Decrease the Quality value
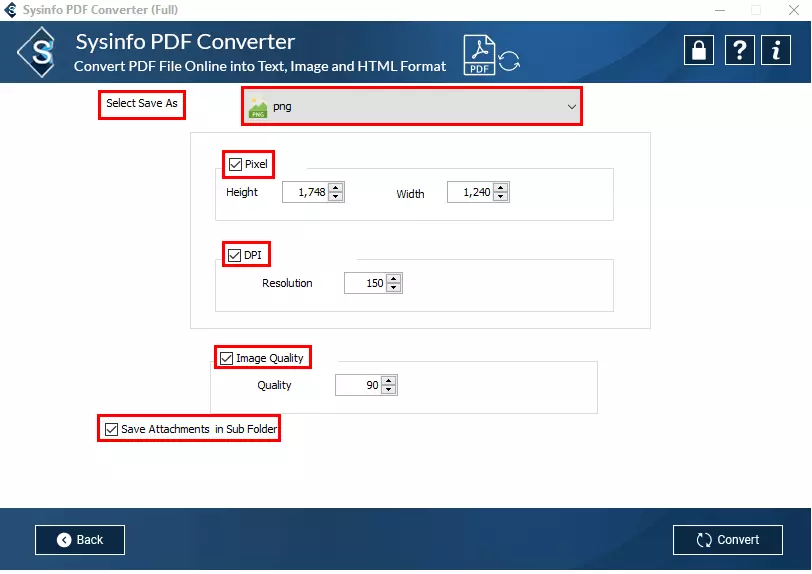Image resolution: width=812 pixels, height=574 pixels. click(x=389, y=390)
